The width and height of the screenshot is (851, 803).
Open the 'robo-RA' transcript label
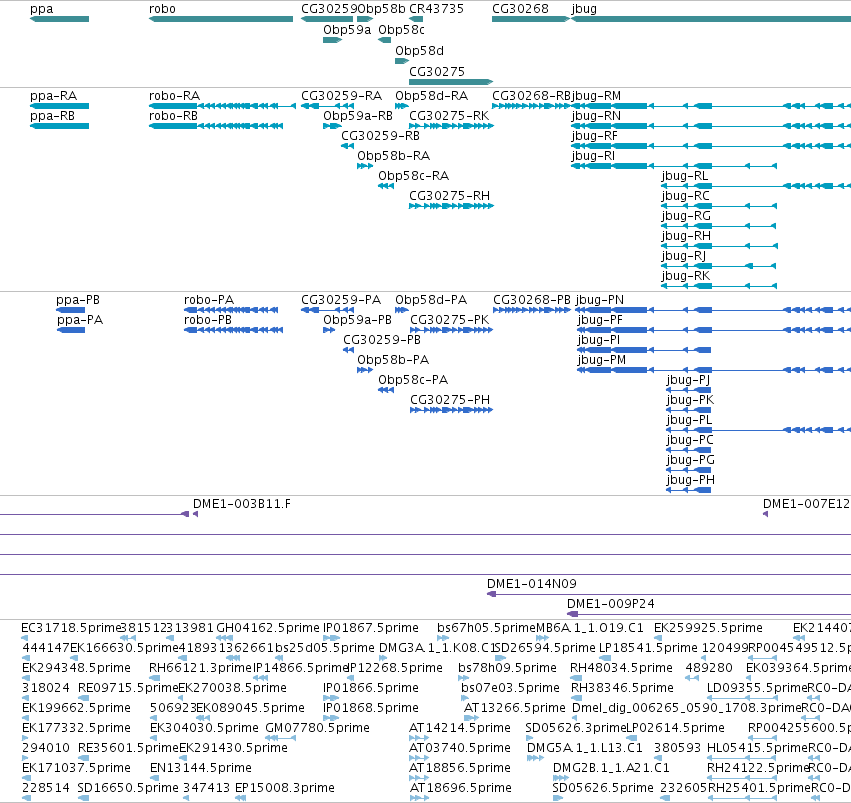coord(174,96)
